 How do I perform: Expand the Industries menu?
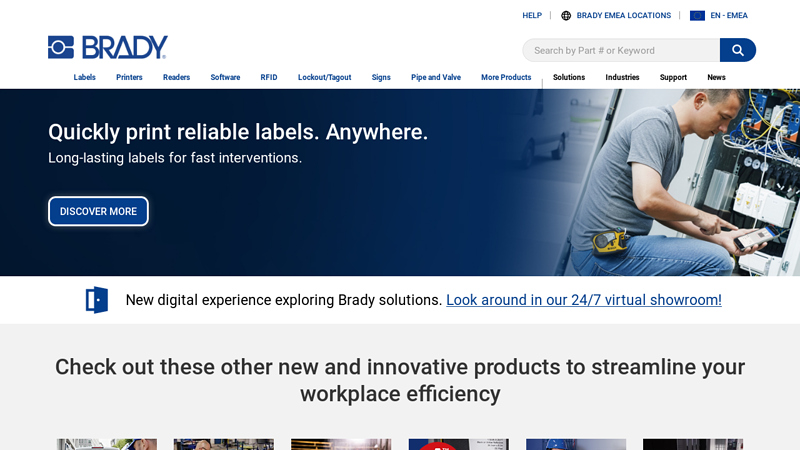click(x=622, y=77)
